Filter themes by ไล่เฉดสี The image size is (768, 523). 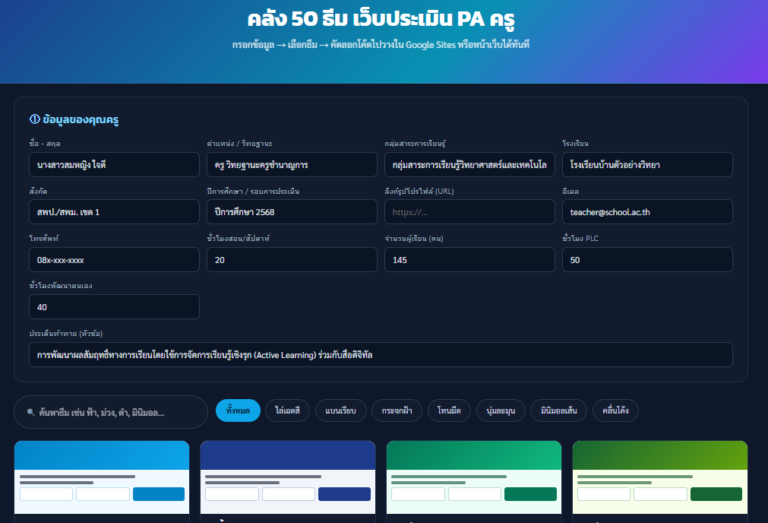tap(287, 410)
